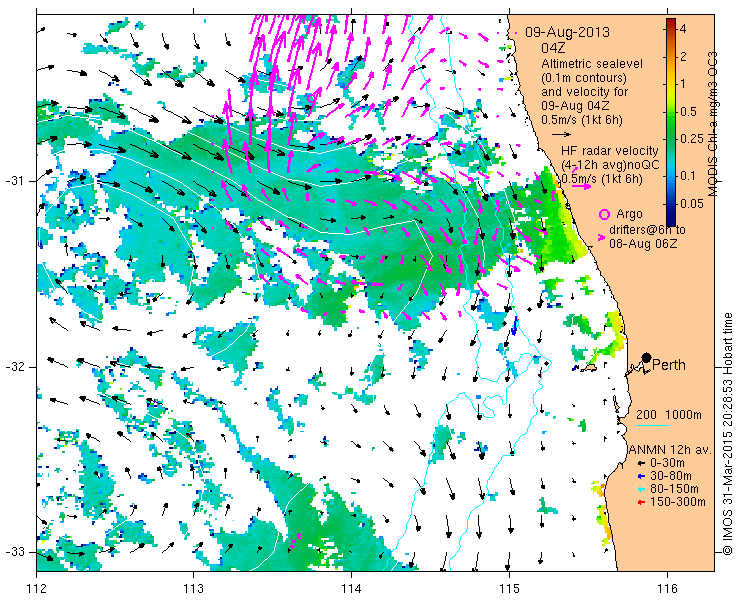
Task: Click the black 0-30m ANMN legend arrow
Action: [640, 464]
